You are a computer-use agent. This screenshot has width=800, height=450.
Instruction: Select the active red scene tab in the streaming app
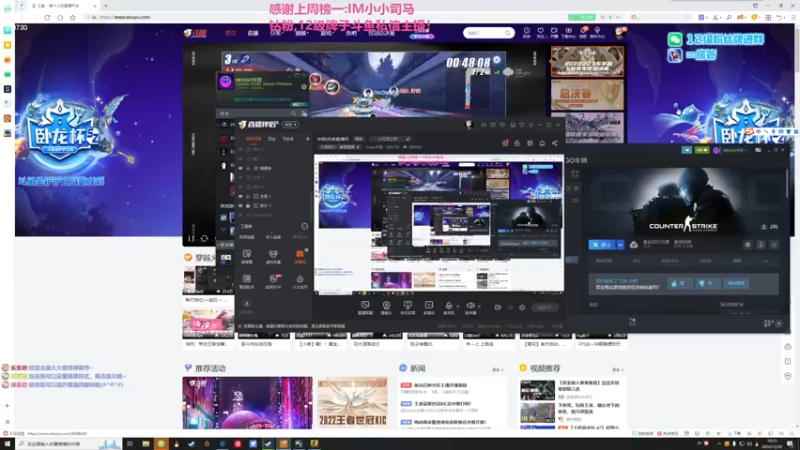[254, 139]
